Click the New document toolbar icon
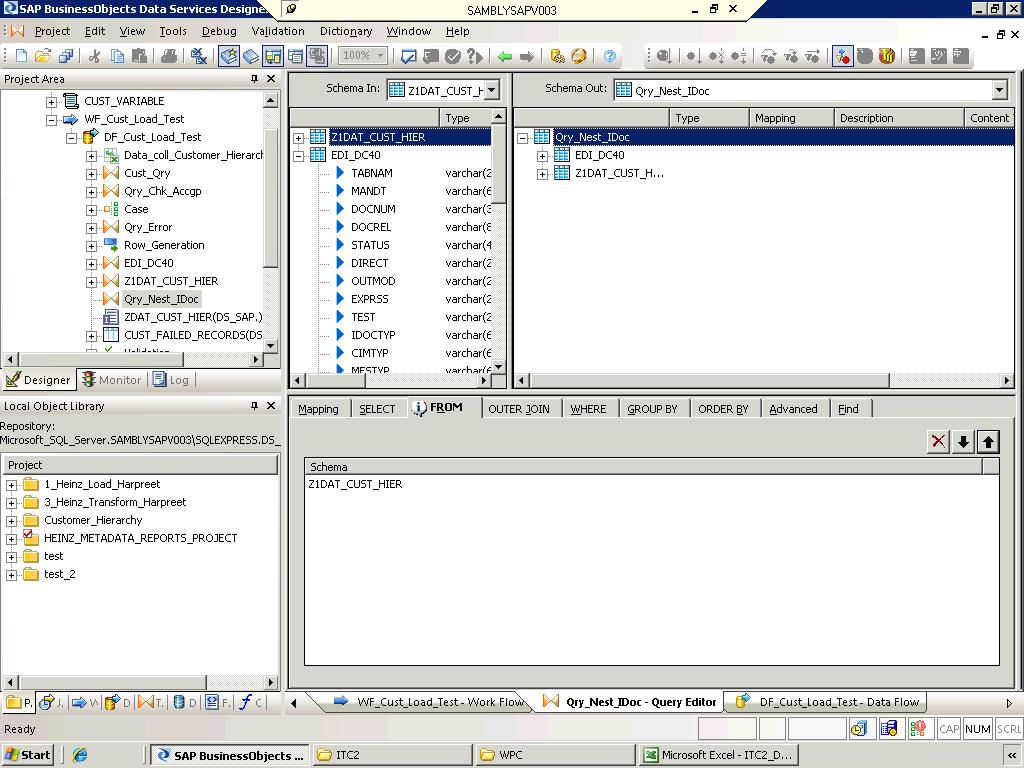This screenshot has height=768, width=1024. [21, 56]
